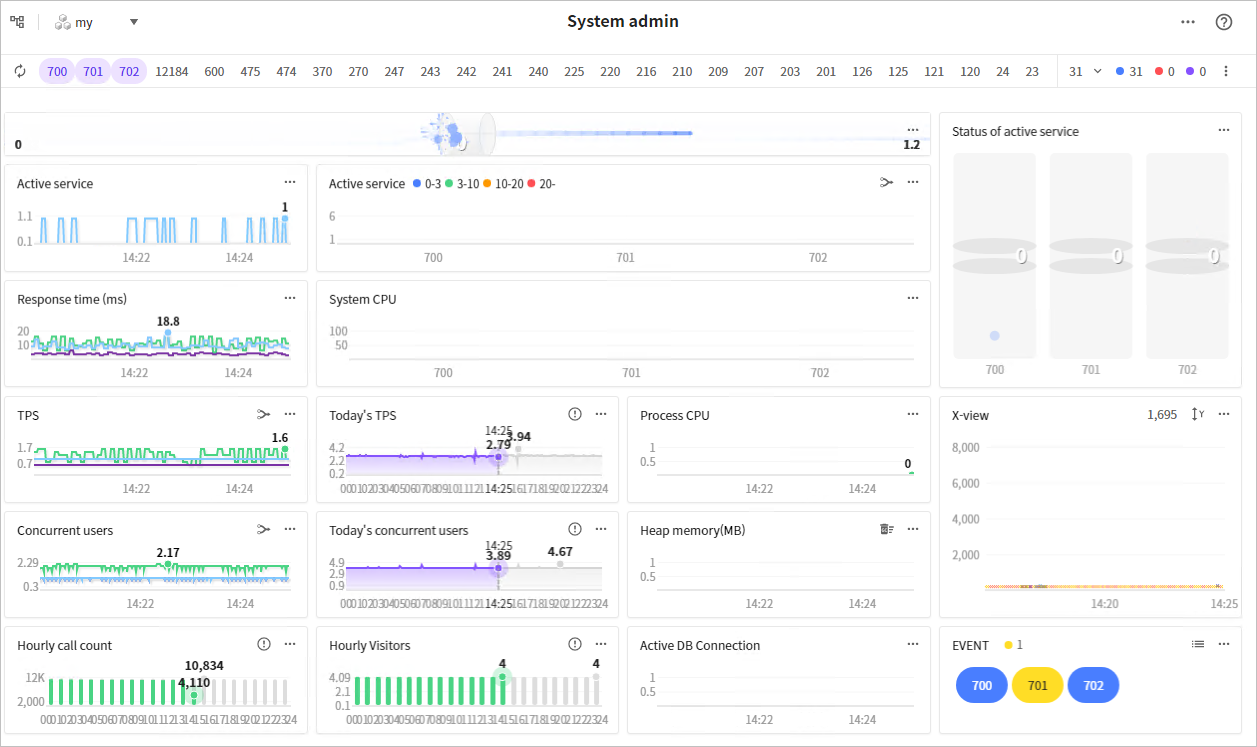Image resolution: width=1257 pixels, height=747 pixels.
Task: Deselect agent 701 in the agent bar
Action: [93, 71]
